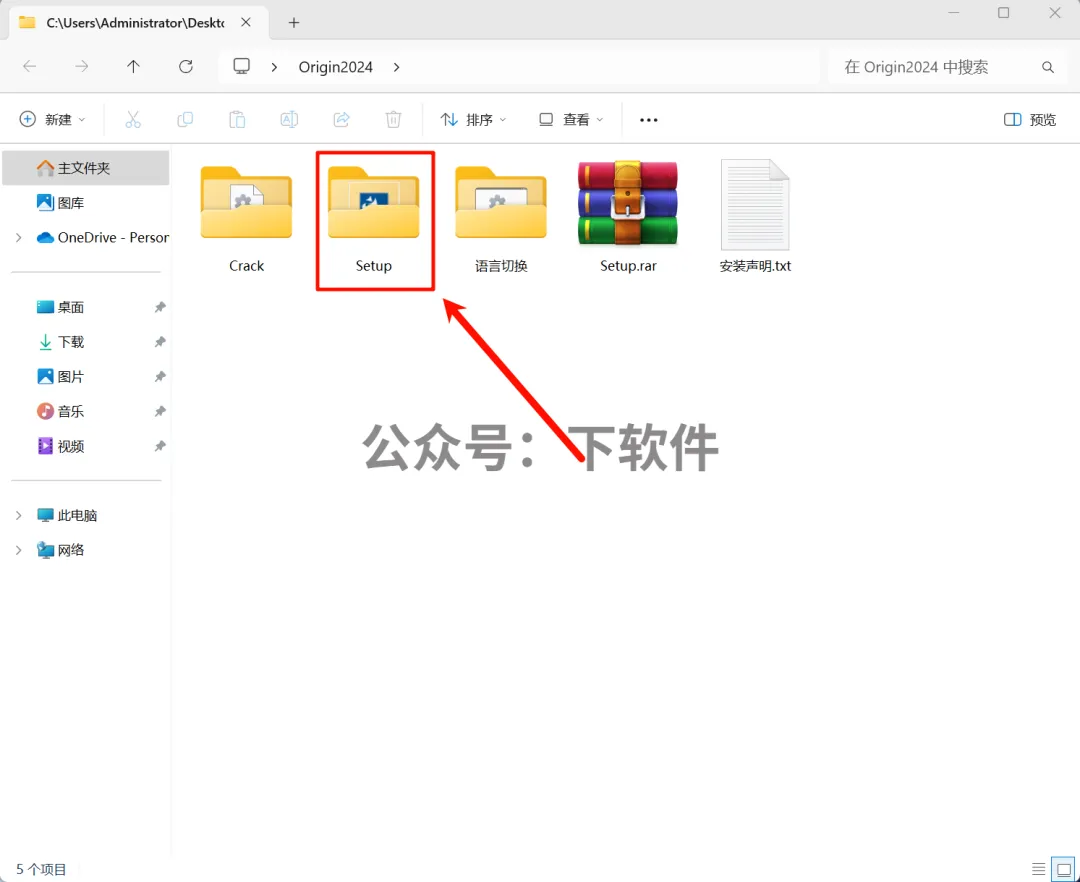Select the Cut scissors icon
The height and width of the screenshot is (882, 1080).
coord(133,120)
